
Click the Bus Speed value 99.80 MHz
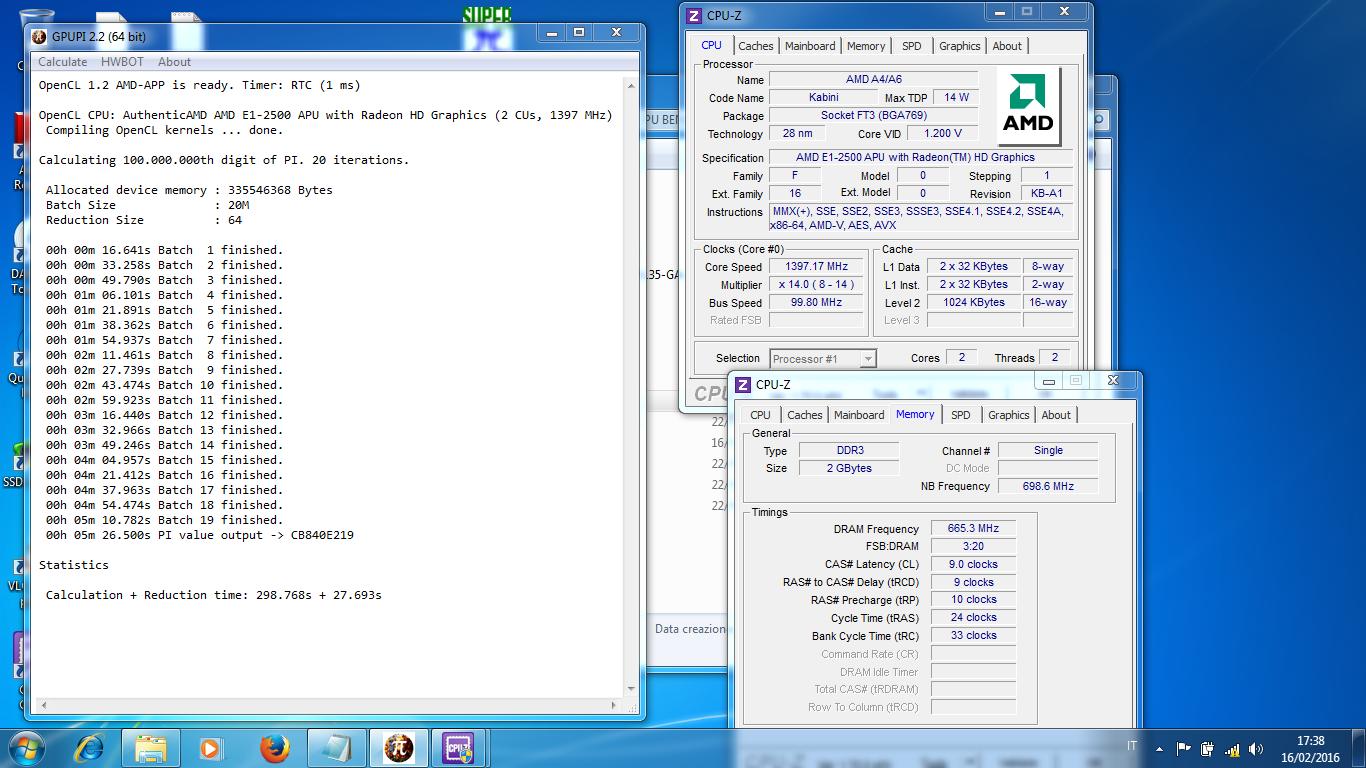click(x=816, y=303)
